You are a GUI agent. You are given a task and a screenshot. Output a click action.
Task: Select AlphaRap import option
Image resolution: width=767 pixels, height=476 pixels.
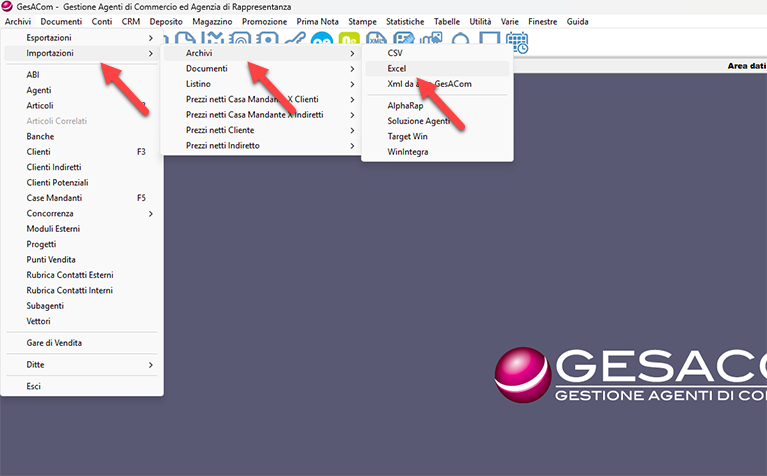click(406, 105)
